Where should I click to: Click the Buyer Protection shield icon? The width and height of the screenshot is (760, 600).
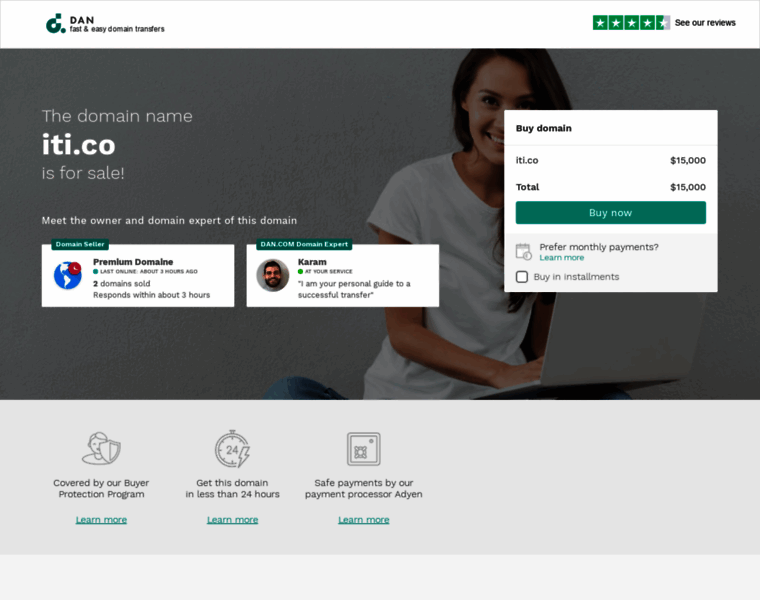coord(101,449)
